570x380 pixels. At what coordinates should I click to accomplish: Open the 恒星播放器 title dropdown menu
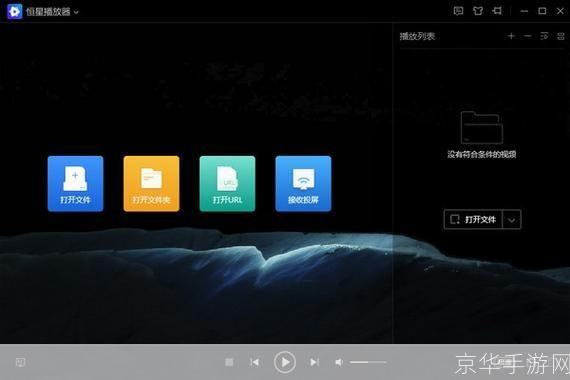(76, 12)
